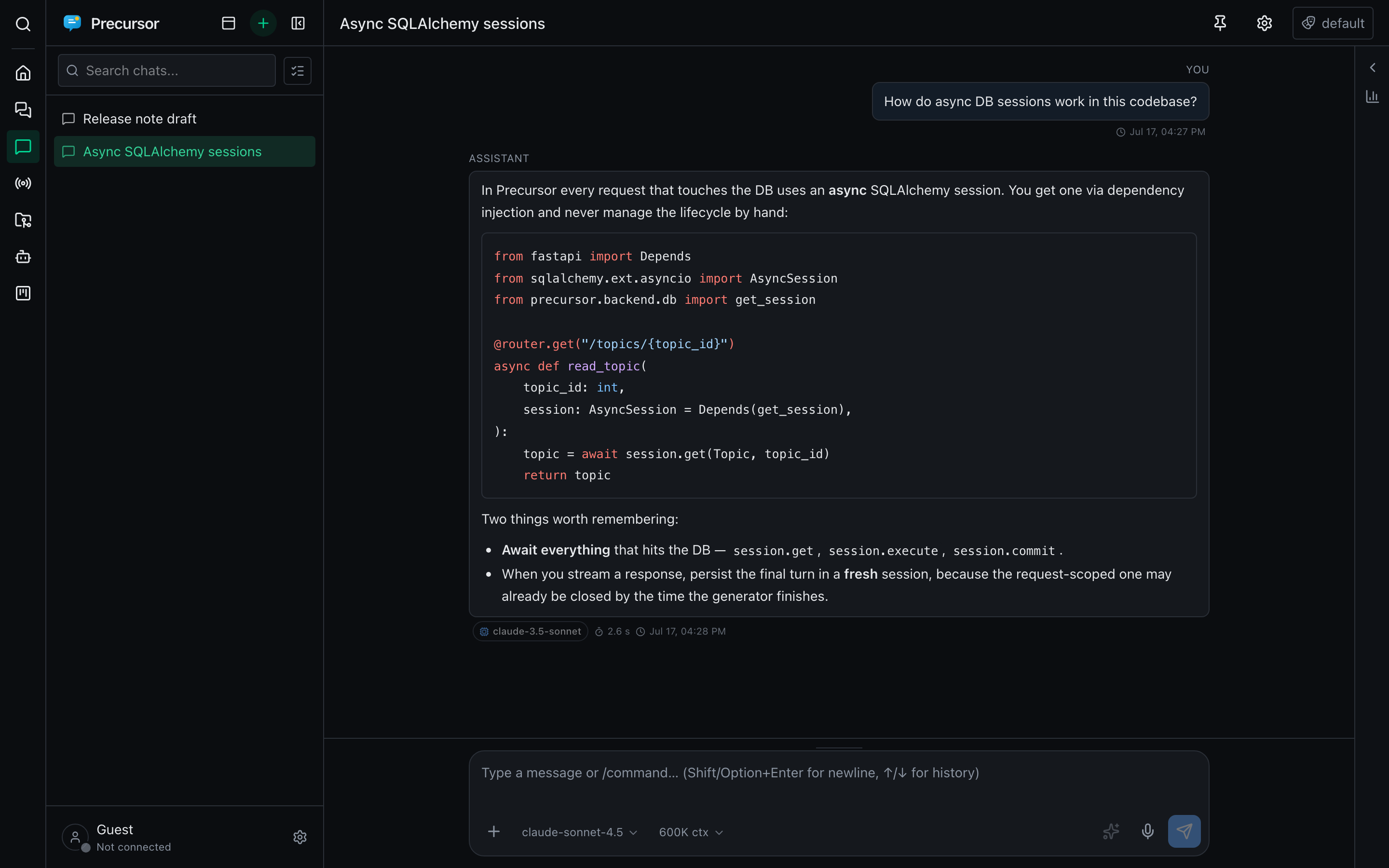Viewport: 1389px width, 868px height.
Task: Send the message with paper plane button
Action: [x=1184, y=831]
